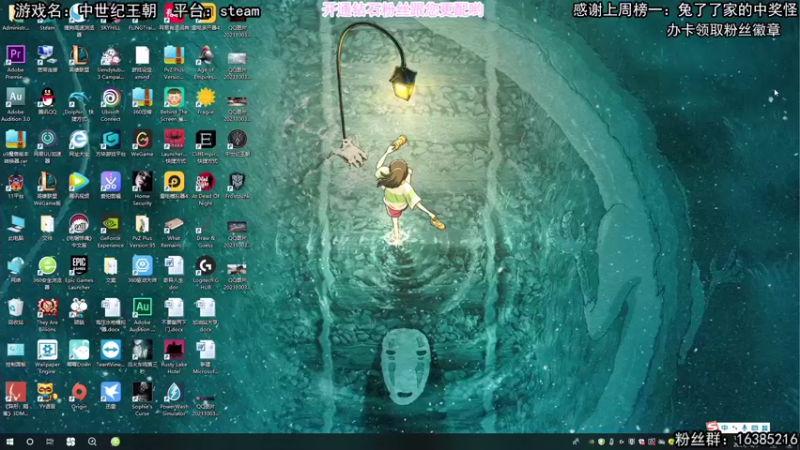800x450 pixels.
Task: Launch PowerWash Simulator
Action: [173, 393]
